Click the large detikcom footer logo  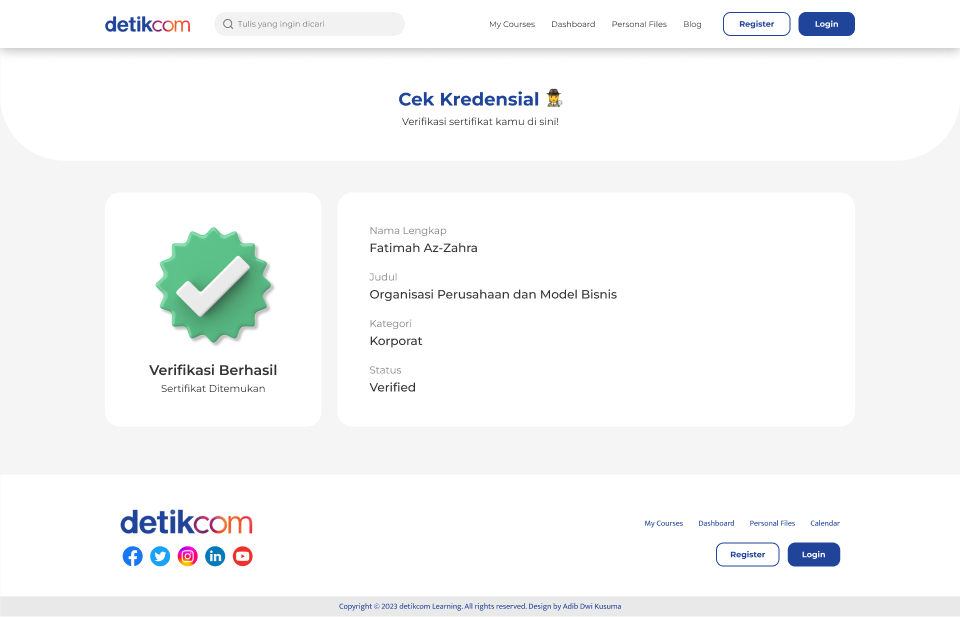click(186, 522)
